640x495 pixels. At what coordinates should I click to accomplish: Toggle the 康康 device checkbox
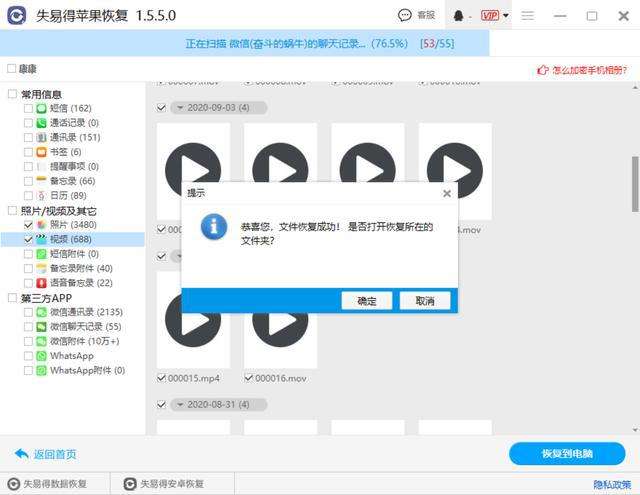11,69
